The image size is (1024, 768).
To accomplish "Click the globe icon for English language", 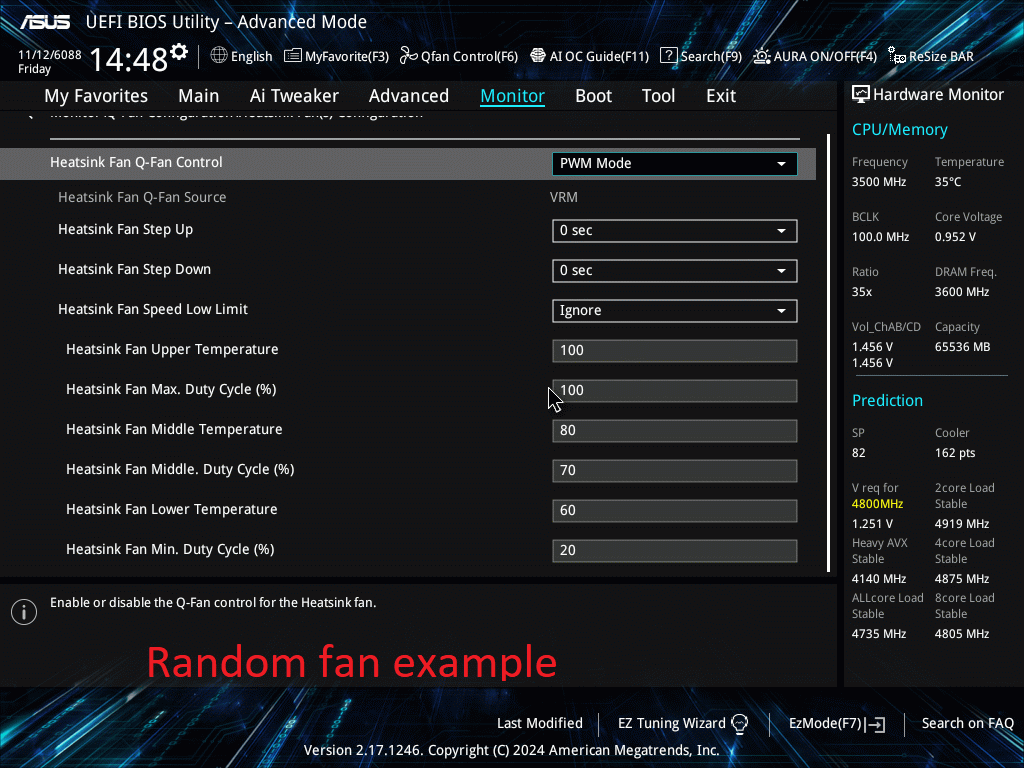I will pos(219,56).
